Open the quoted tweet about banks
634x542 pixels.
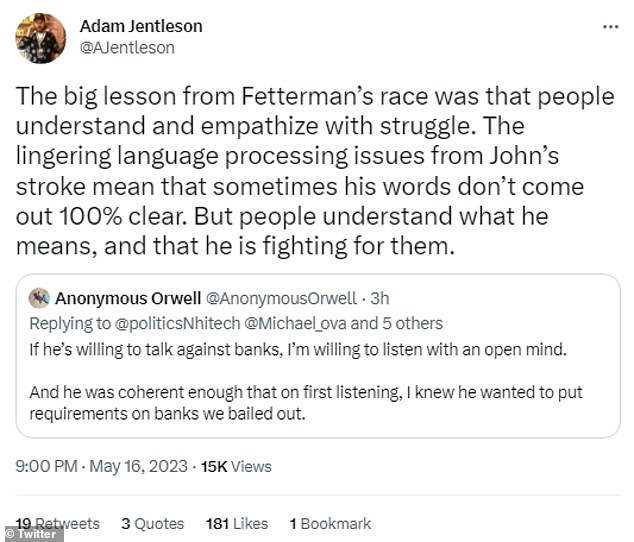tap(318, 356)
